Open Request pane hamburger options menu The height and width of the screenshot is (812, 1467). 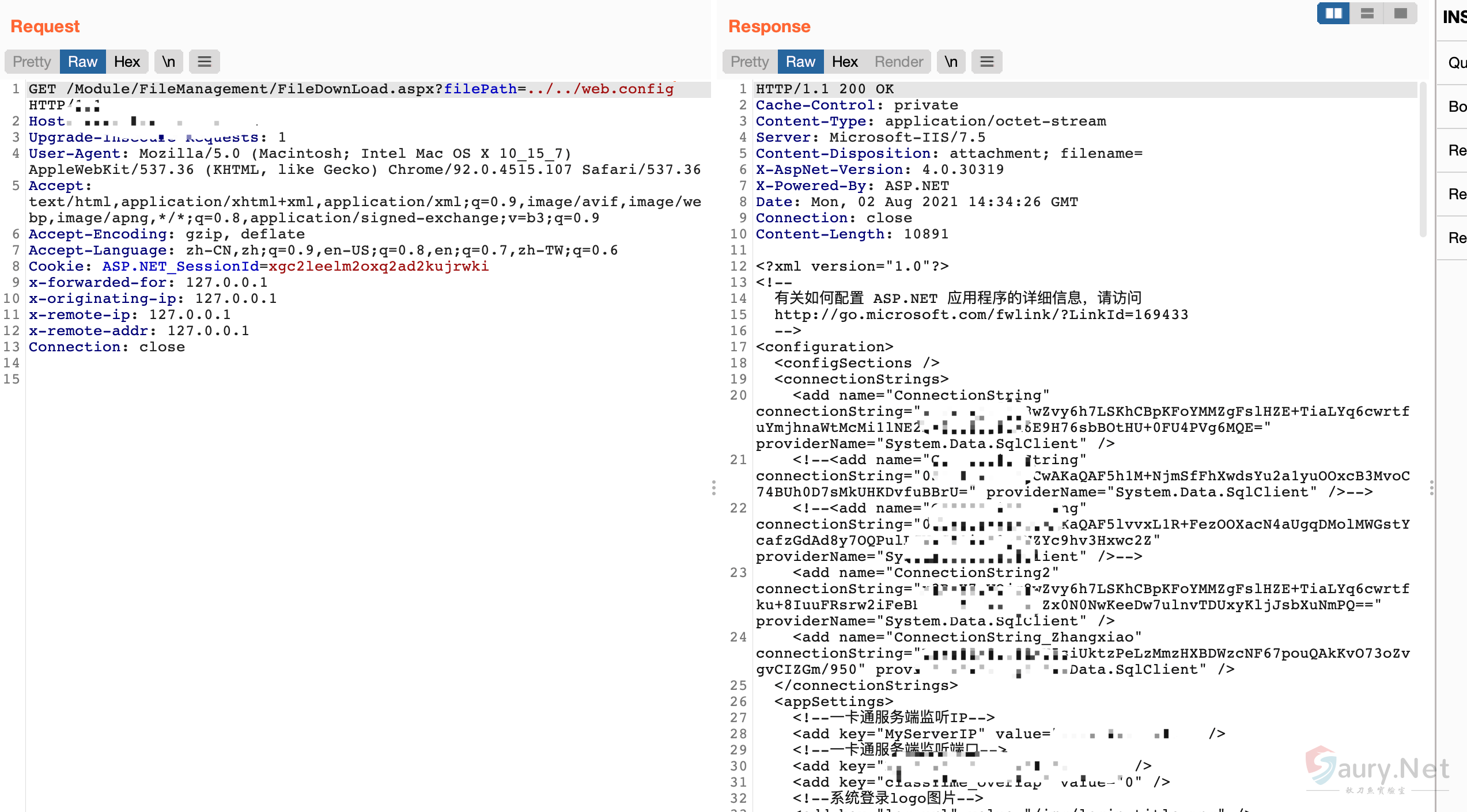coord(205,62)
